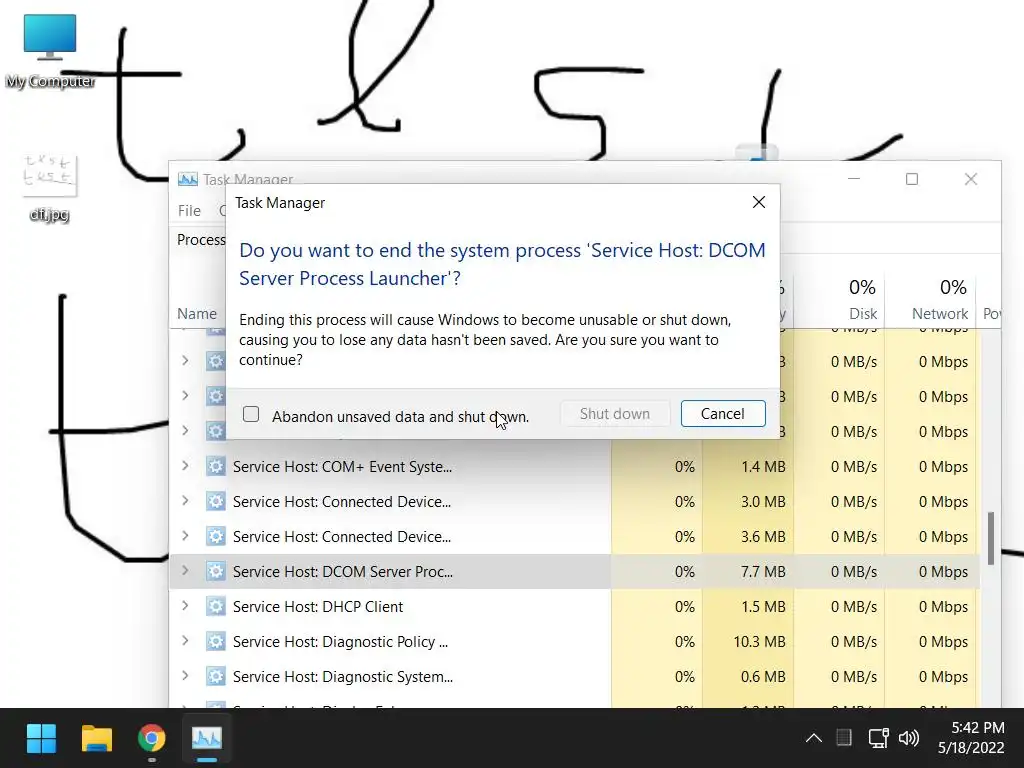Viewport: 1024px width, 768px height.
Task: Expand Service Host: Diagnostic System row
Action: [185, 676]
